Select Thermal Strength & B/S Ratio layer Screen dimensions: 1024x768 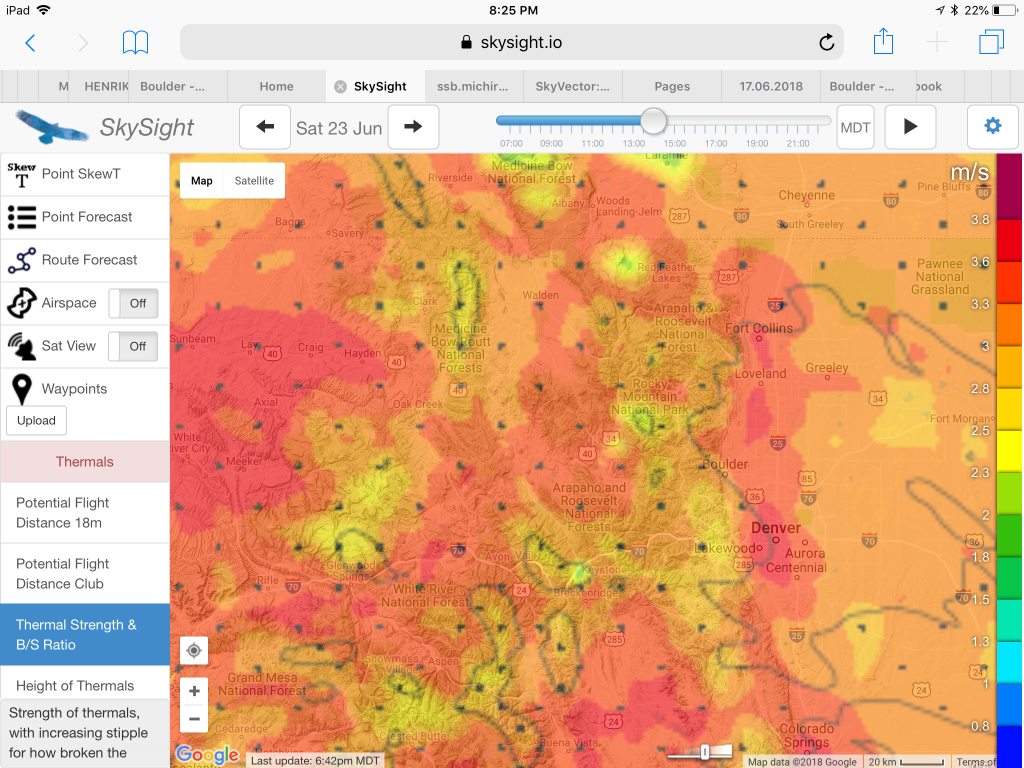85,635
